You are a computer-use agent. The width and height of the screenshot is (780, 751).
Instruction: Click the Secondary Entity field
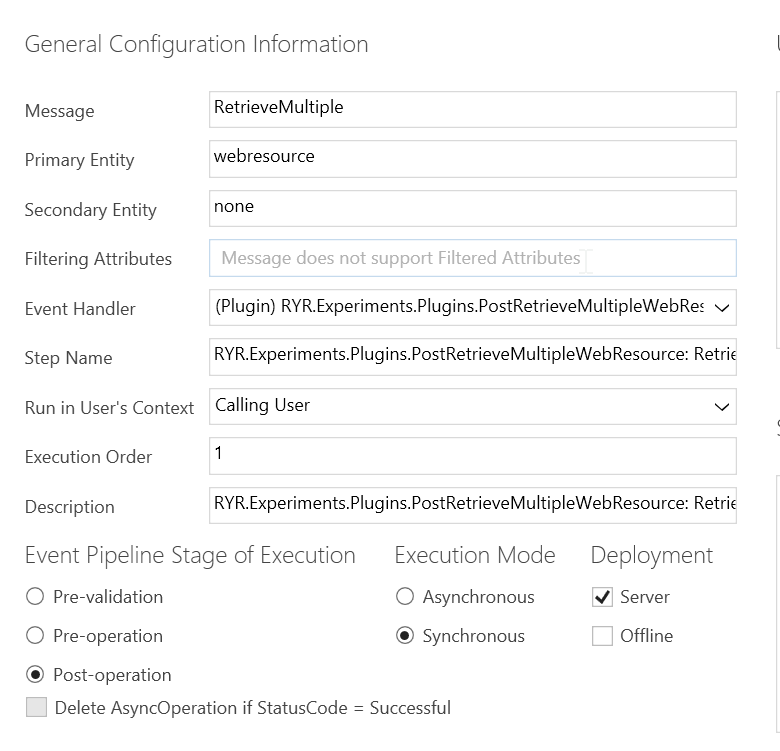click(x=472, y=208)
